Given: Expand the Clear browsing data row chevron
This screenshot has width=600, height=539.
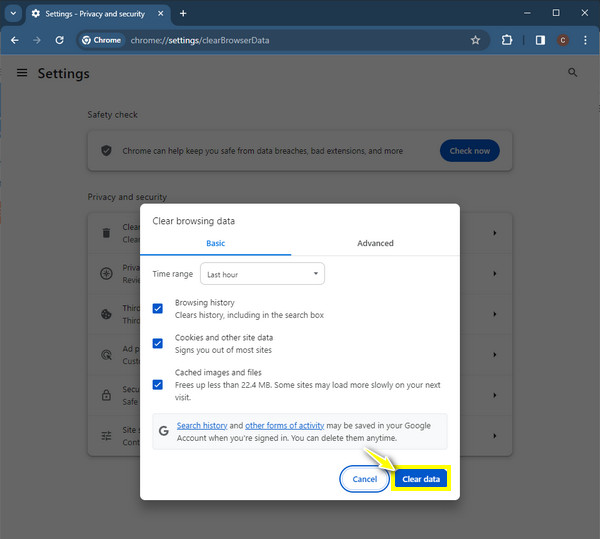Looking at the screenshot, I should 495,233.
